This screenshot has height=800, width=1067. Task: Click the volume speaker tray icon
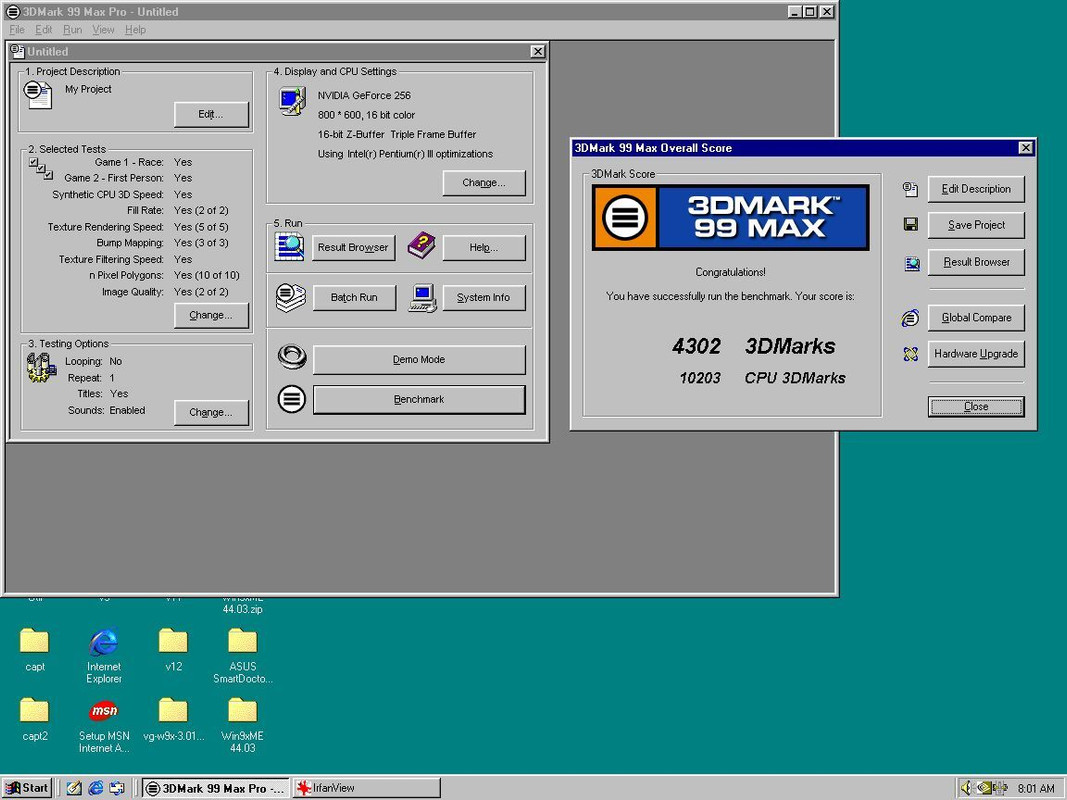(966, 788)
